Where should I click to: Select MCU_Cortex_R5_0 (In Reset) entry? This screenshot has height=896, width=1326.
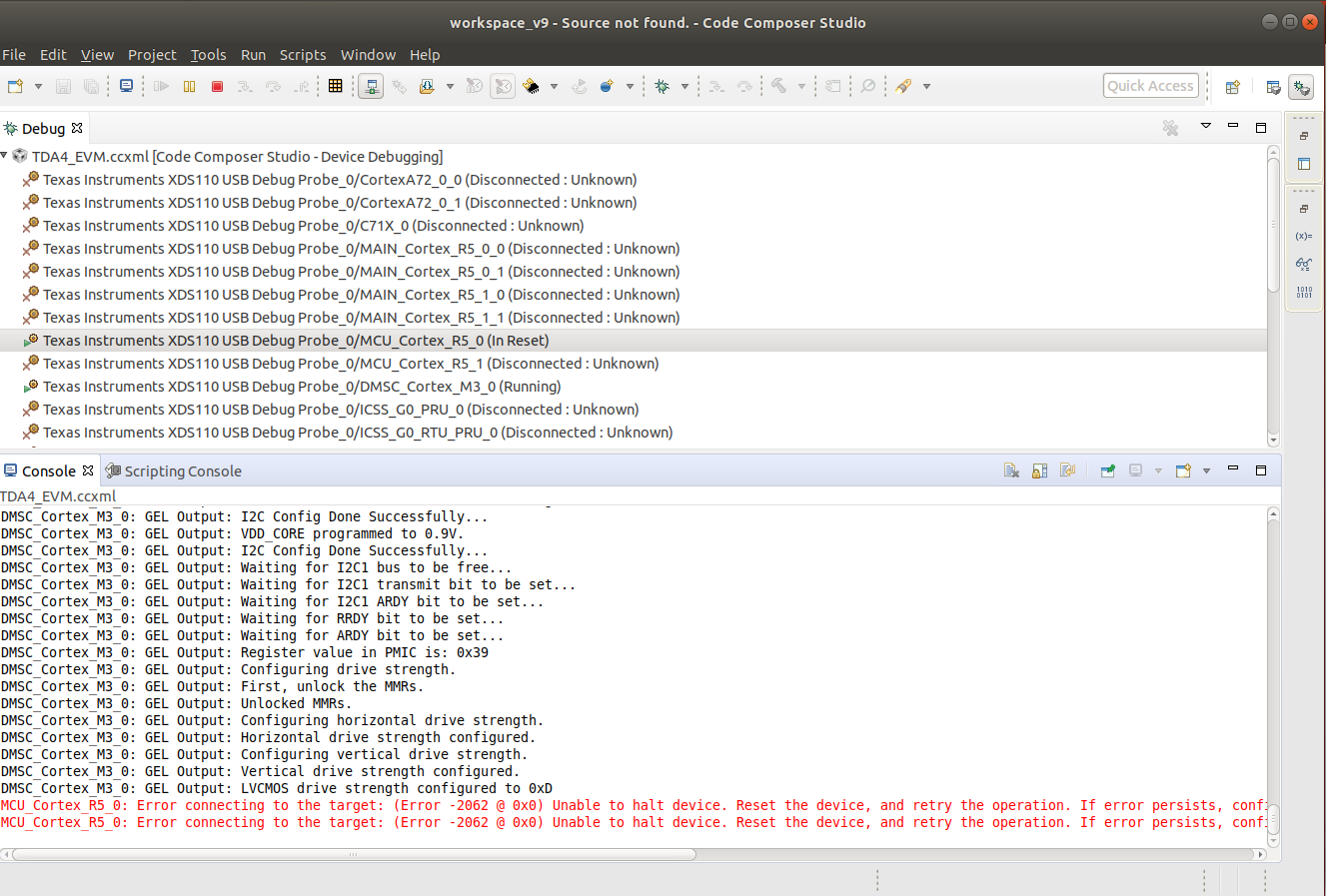[x=296, y=341]
